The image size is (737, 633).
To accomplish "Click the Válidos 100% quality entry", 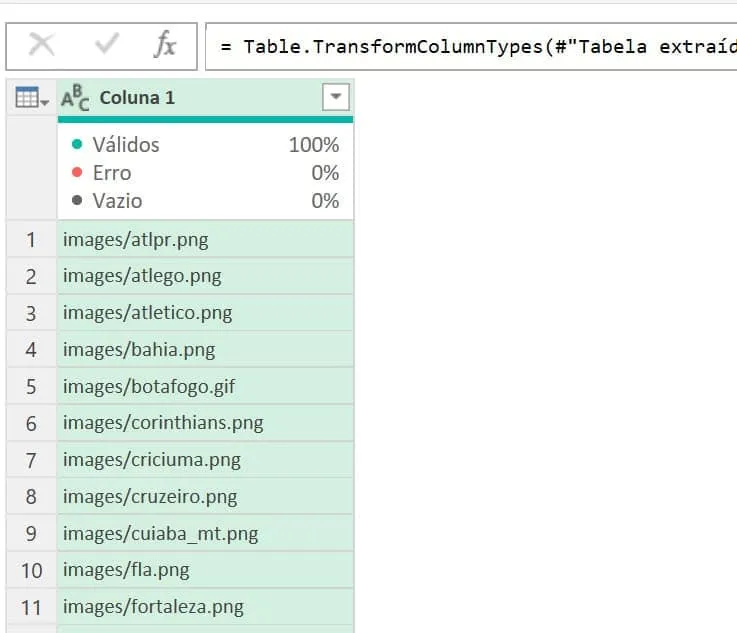I will pos(205,145).
